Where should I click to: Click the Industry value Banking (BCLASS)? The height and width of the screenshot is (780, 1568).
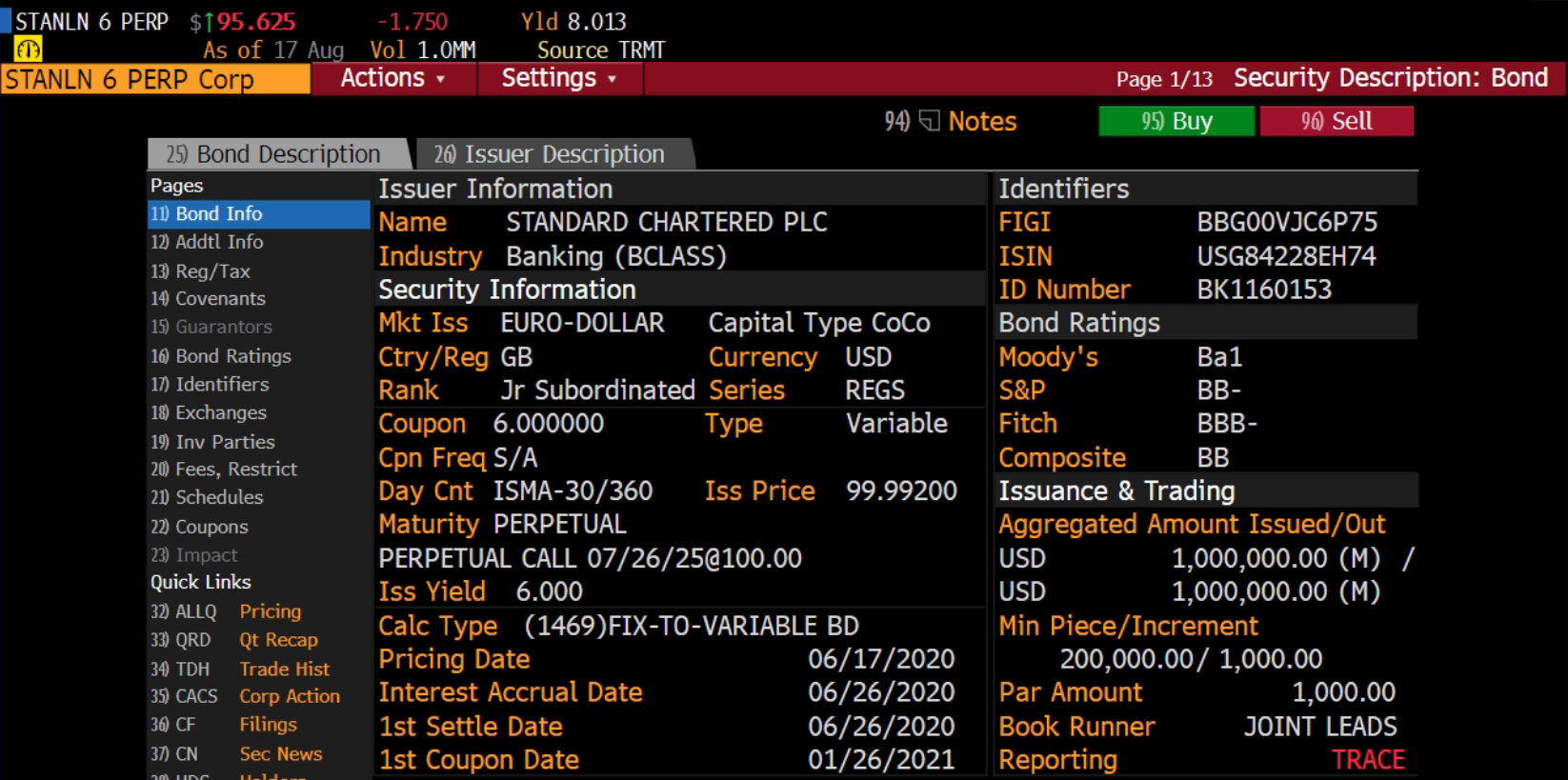[x=616, y=256]
